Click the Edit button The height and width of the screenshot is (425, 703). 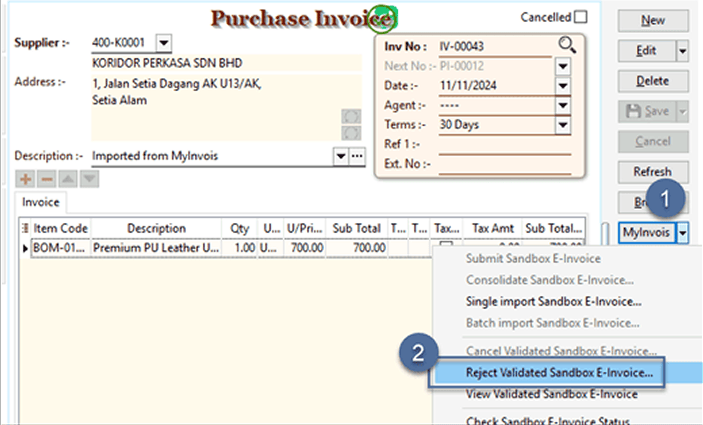pos(647,51)
